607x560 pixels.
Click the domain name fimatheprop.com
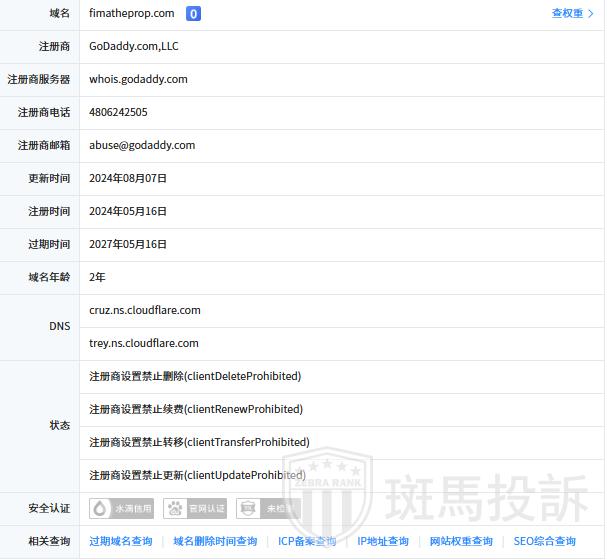pos(132,13)
